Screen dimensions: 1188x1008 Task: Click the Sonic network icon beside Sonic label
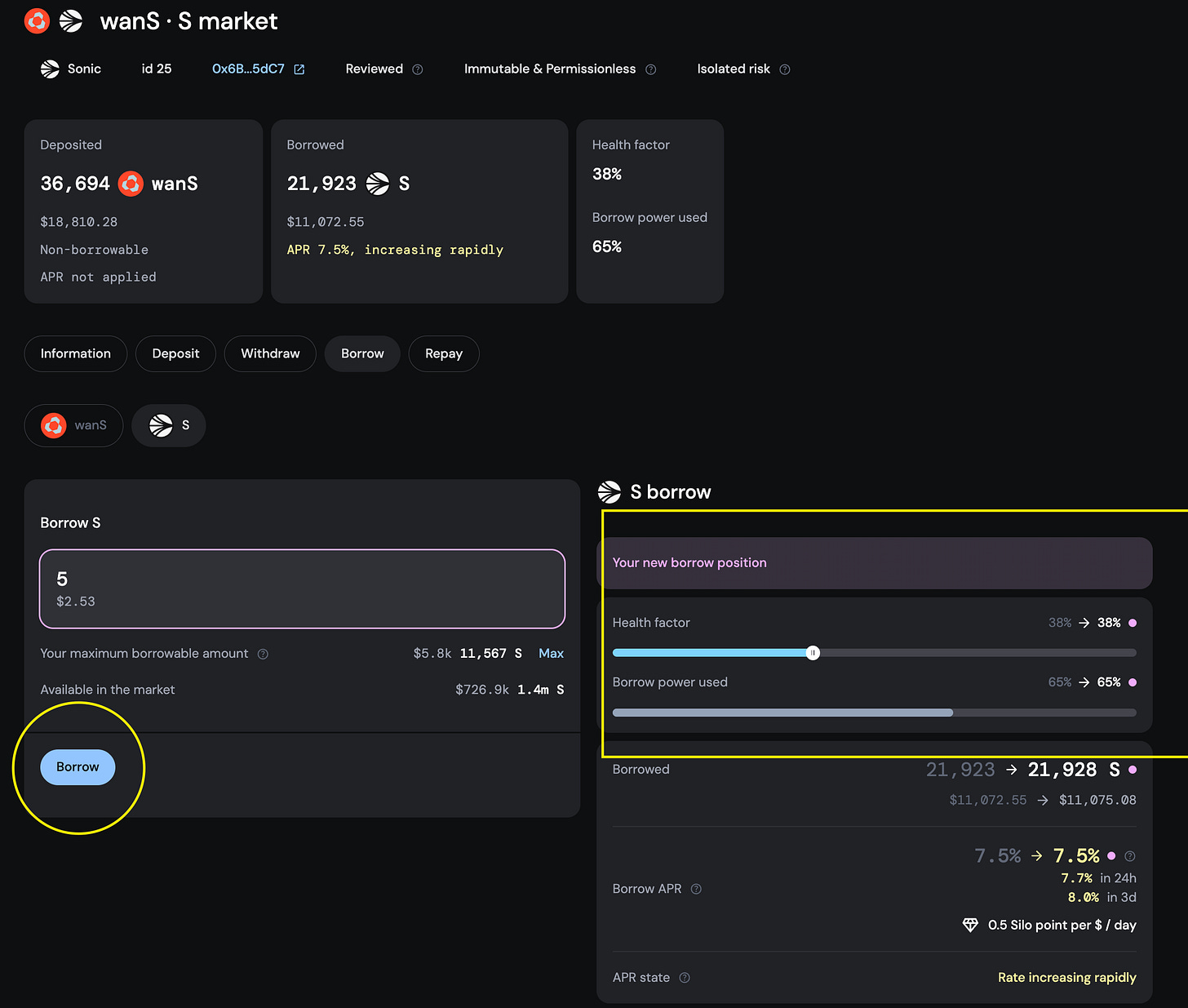coord(50,69)
